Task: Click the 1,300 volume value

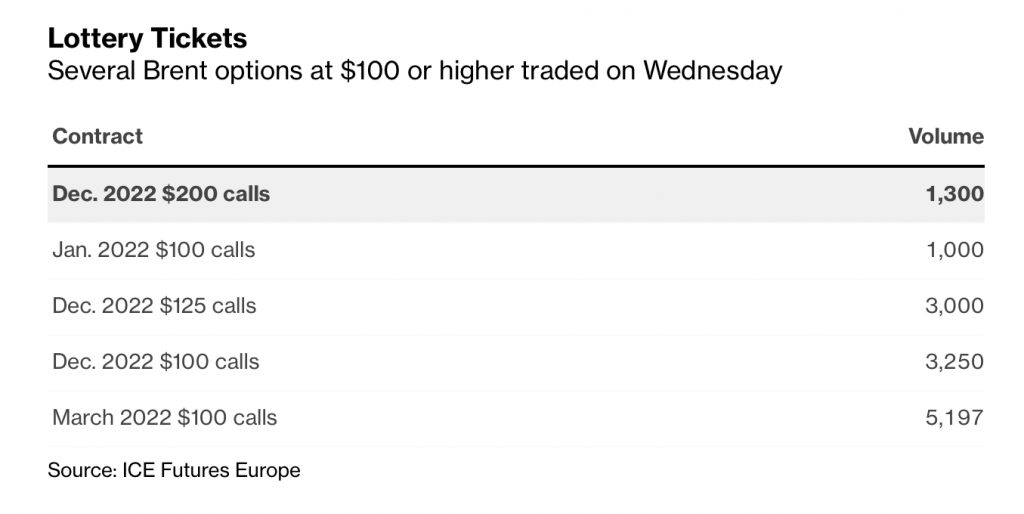Action: 955,194
